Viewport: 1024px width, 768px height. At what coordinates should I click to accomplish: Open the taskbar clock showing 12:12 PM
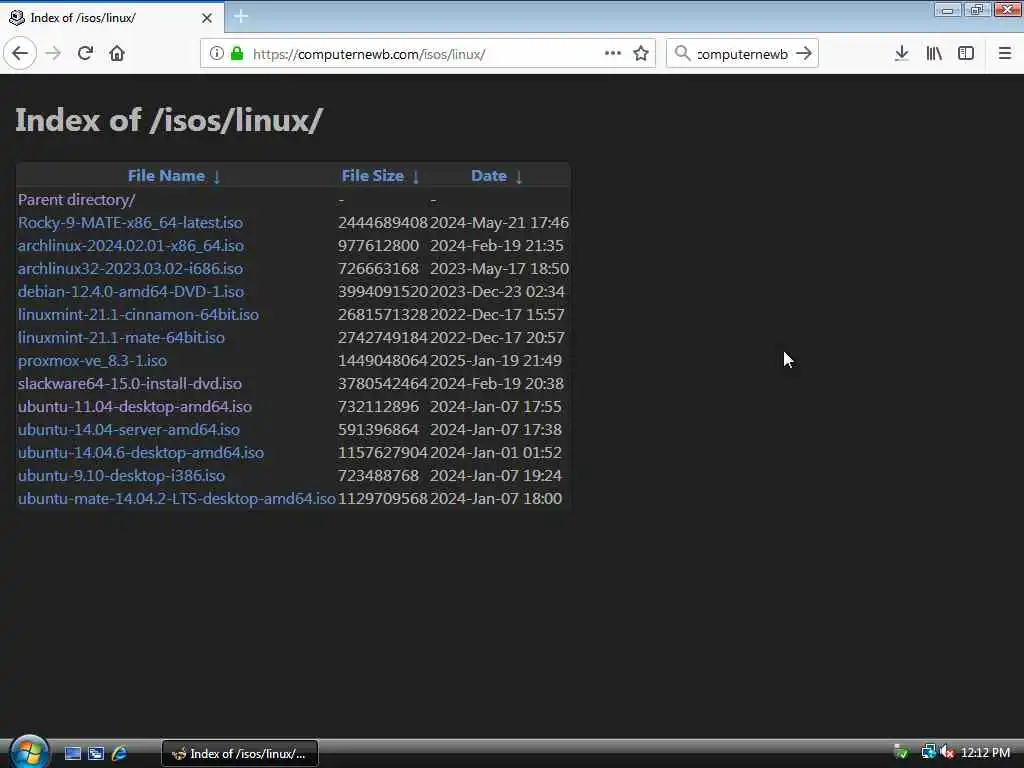[x=985, y=753]
